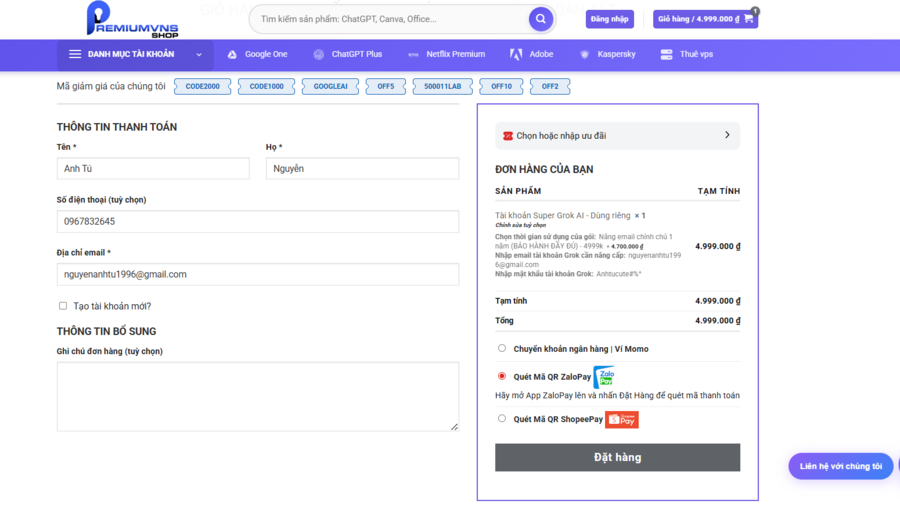Image resolution: width=900 pixels, height=508 pixels.
Task: Tick the Tạo tài khoản mới checkbox
Action: pyautogui.click(x=63, y=306)
